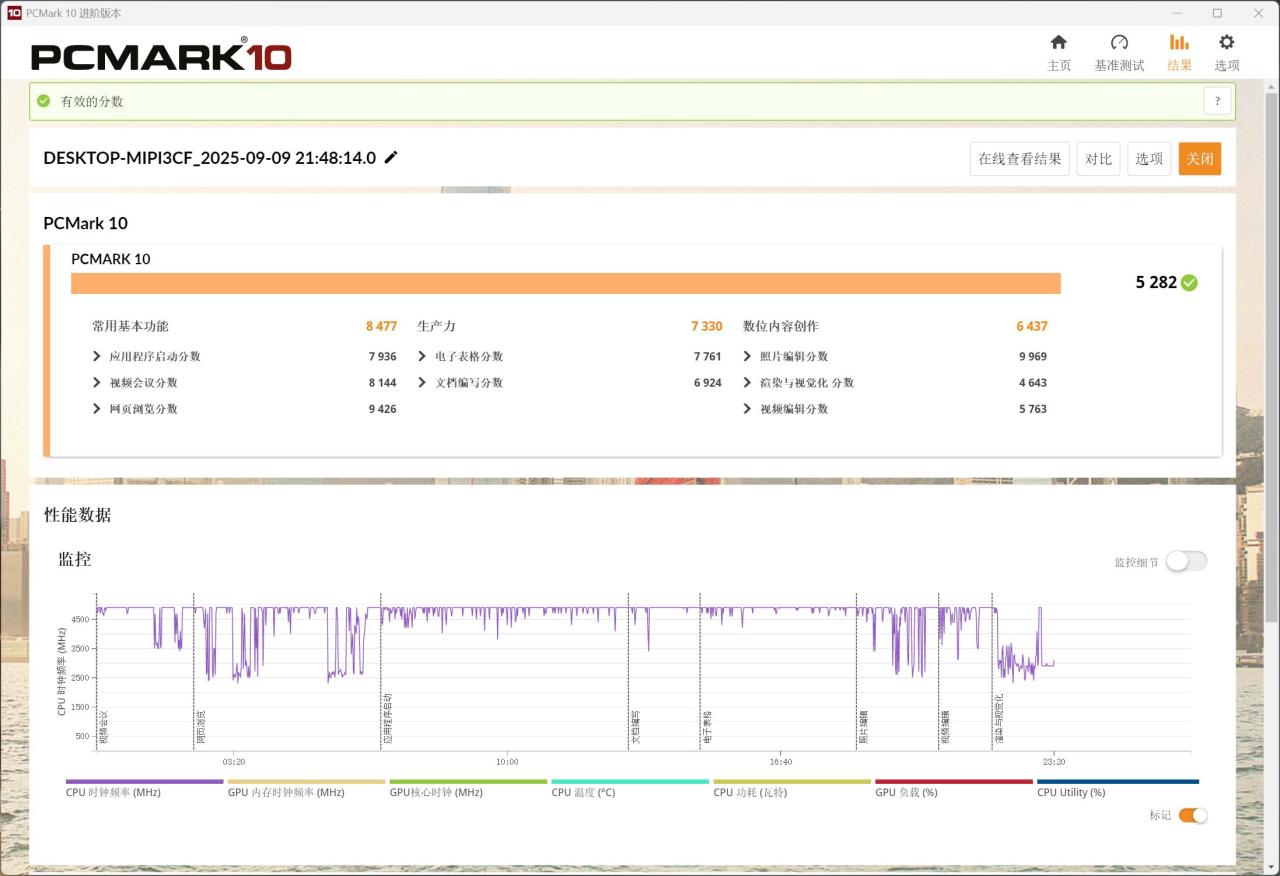The width and height of the screenshot is (1280, 876).
Task: Click the 数位内容创作 group label
Action: click(x=780, y=326)
